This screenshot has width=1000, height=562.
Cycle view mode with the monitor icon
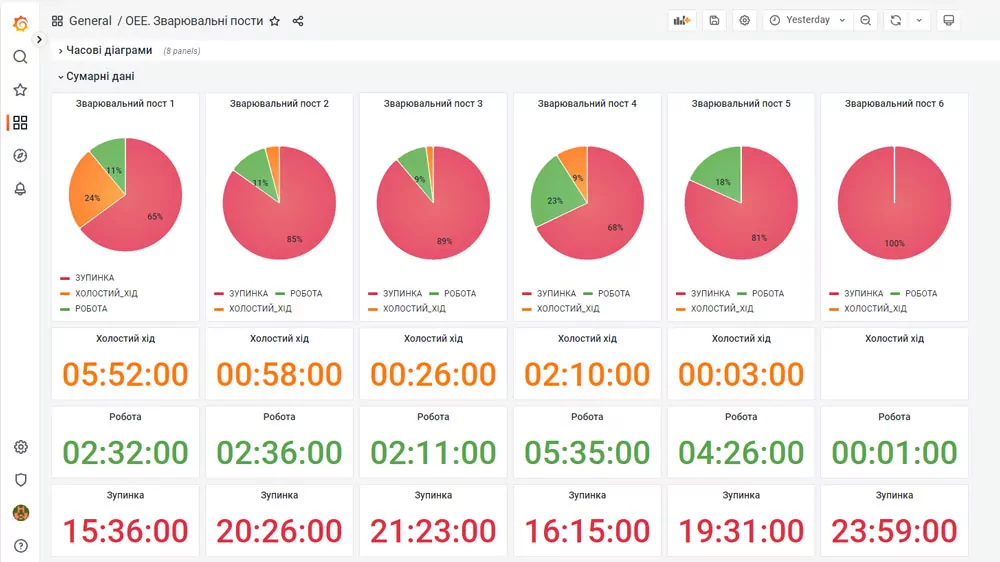click(x=948, y=20)
